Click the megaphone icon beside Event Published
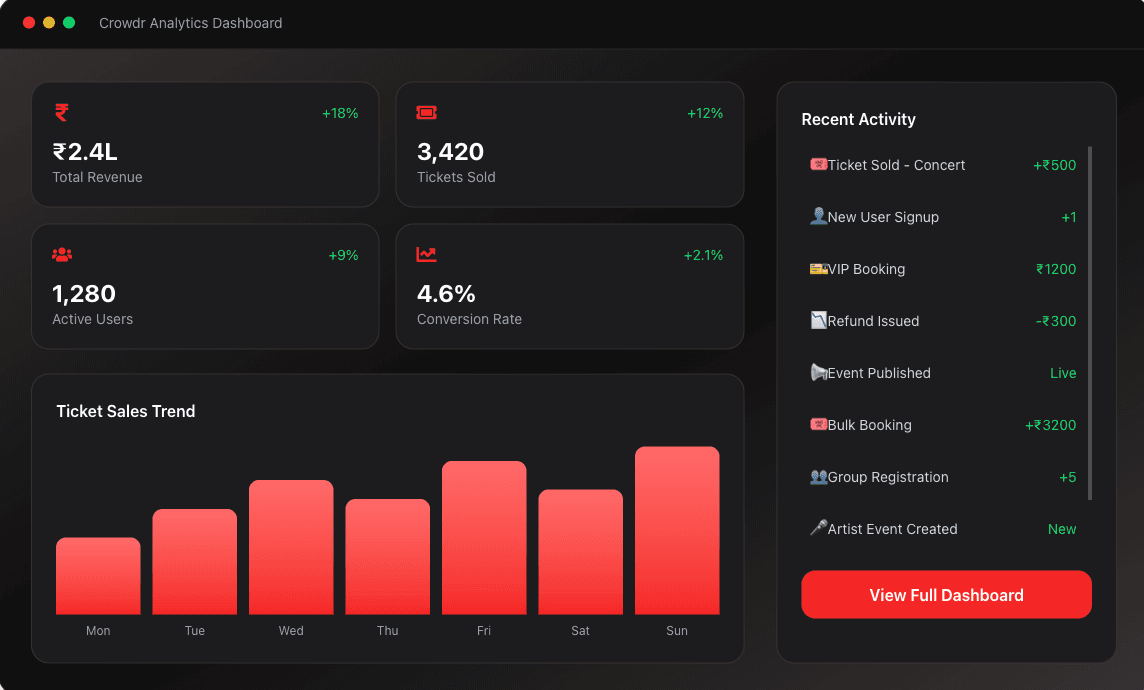Image resolution: width=1144 pixels, height=690 pixels. tap(819, 372)
